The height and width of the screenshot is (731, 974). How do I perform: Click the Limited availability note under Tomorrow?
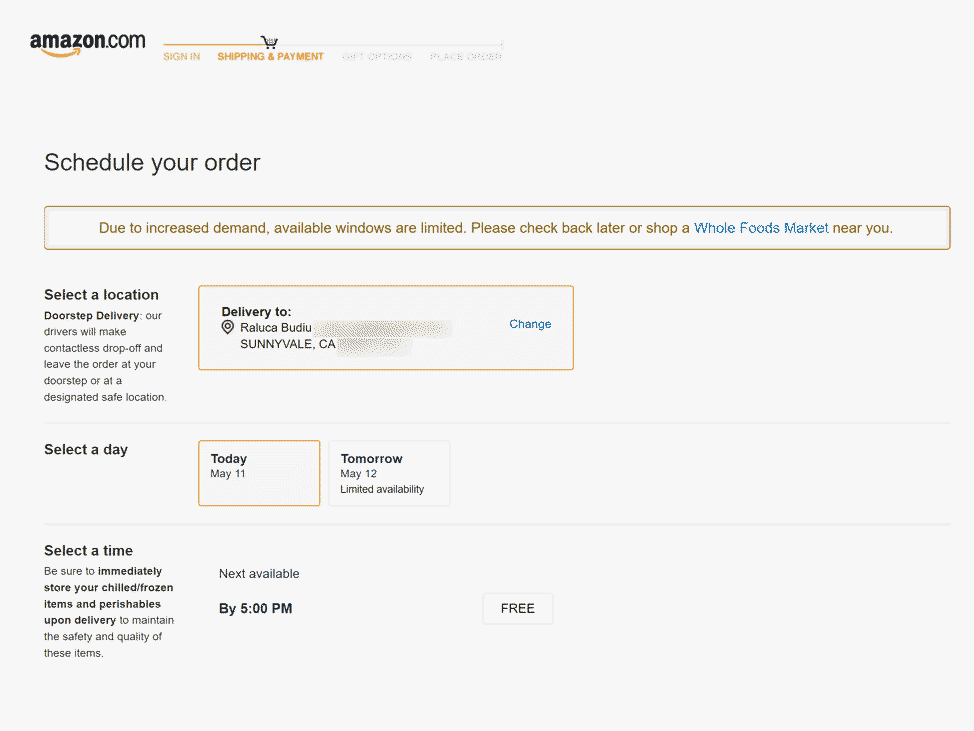(382, 490)
